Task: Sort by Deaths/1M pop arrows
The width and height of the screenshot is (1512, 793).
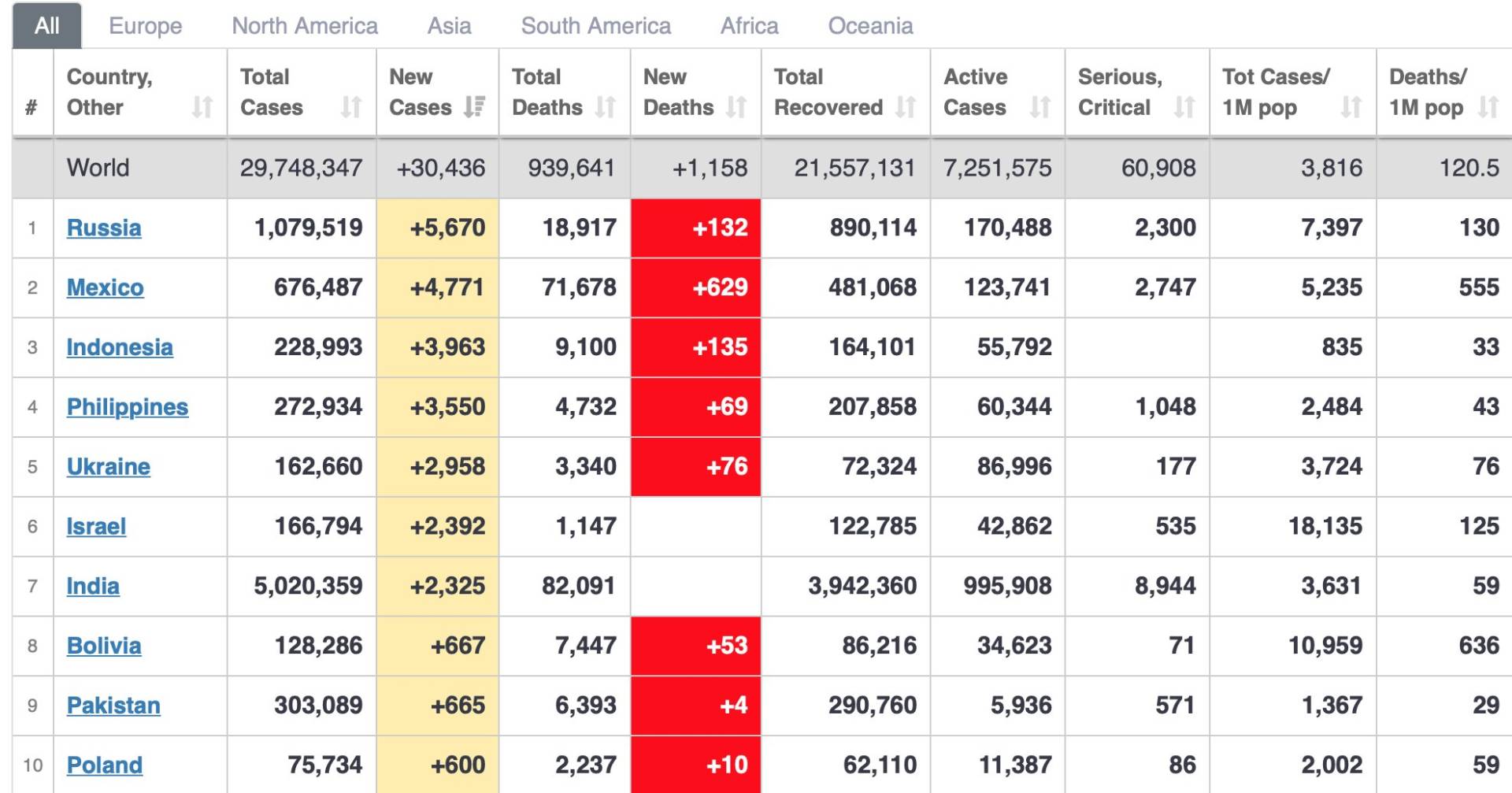Action: coord(1488,107)
